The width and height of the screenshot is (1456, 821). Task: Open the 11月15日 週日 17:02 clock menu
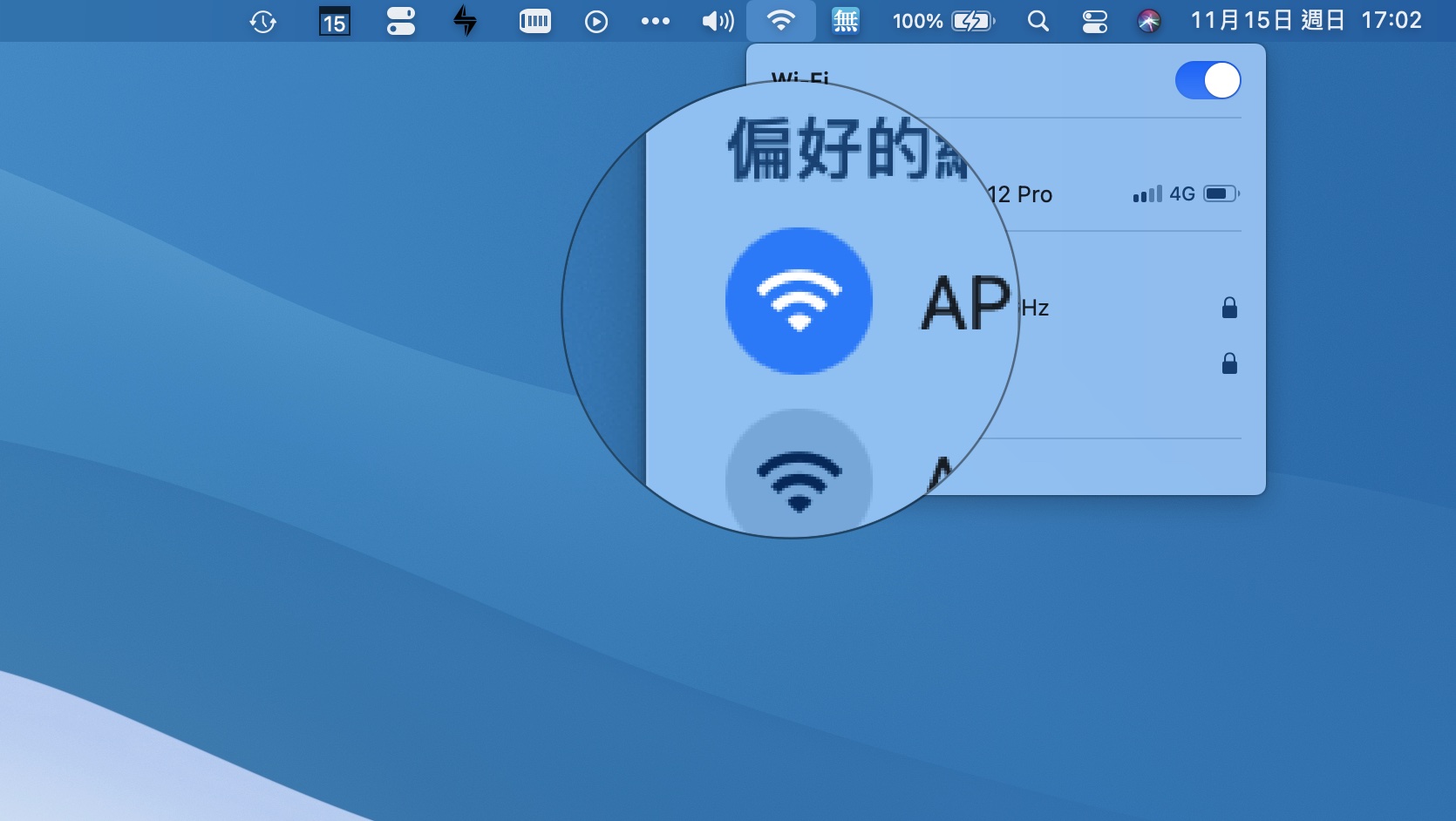(1306, 20)
